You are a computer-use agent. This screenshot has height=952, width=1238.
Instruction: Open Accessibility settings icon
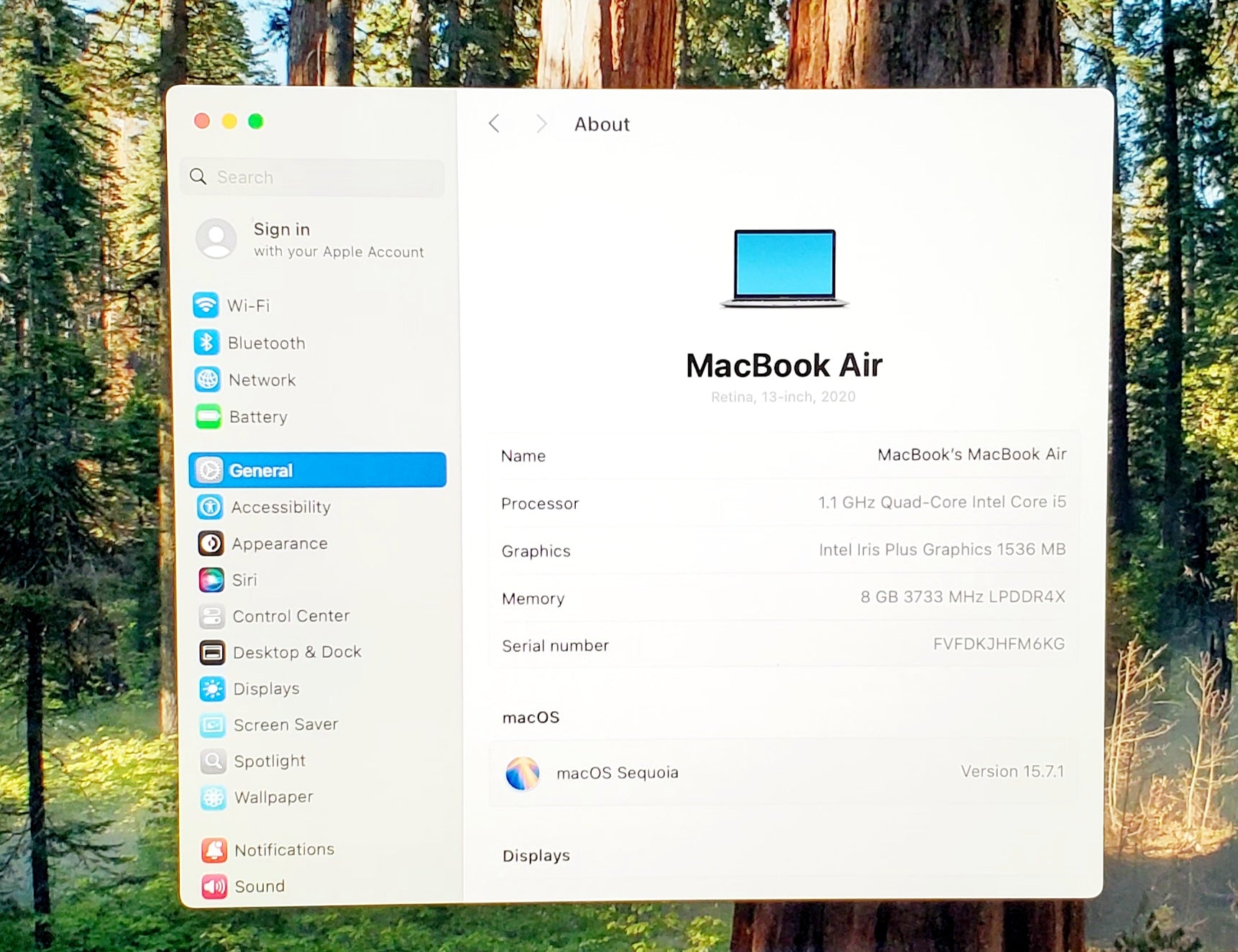click(x=210, y=507)
